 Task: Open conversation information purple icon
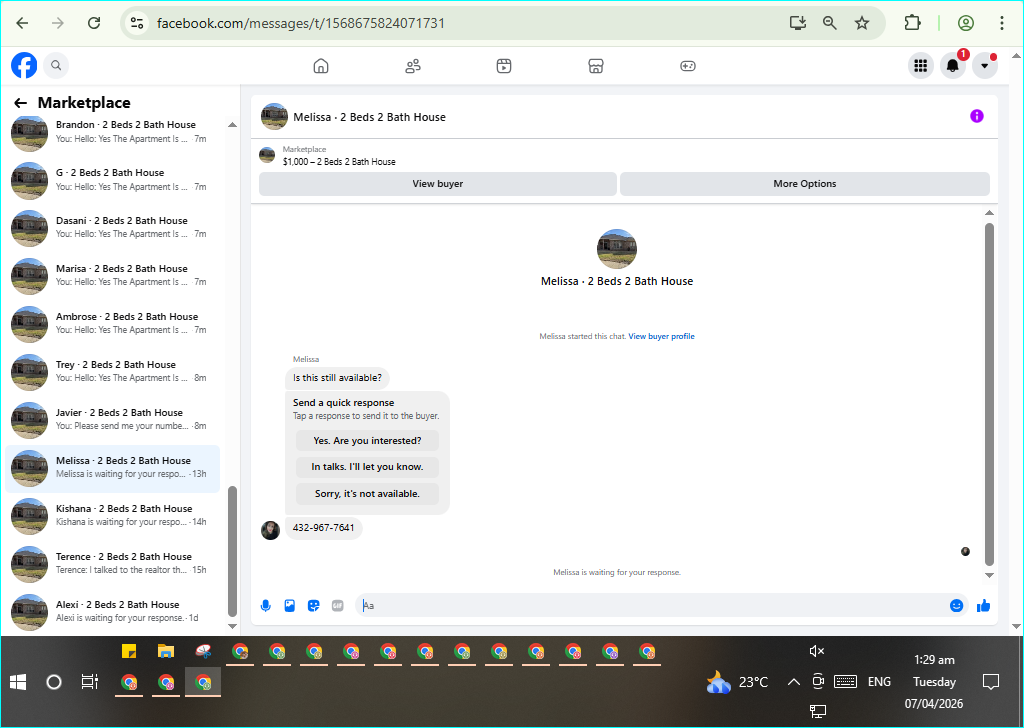976,116
